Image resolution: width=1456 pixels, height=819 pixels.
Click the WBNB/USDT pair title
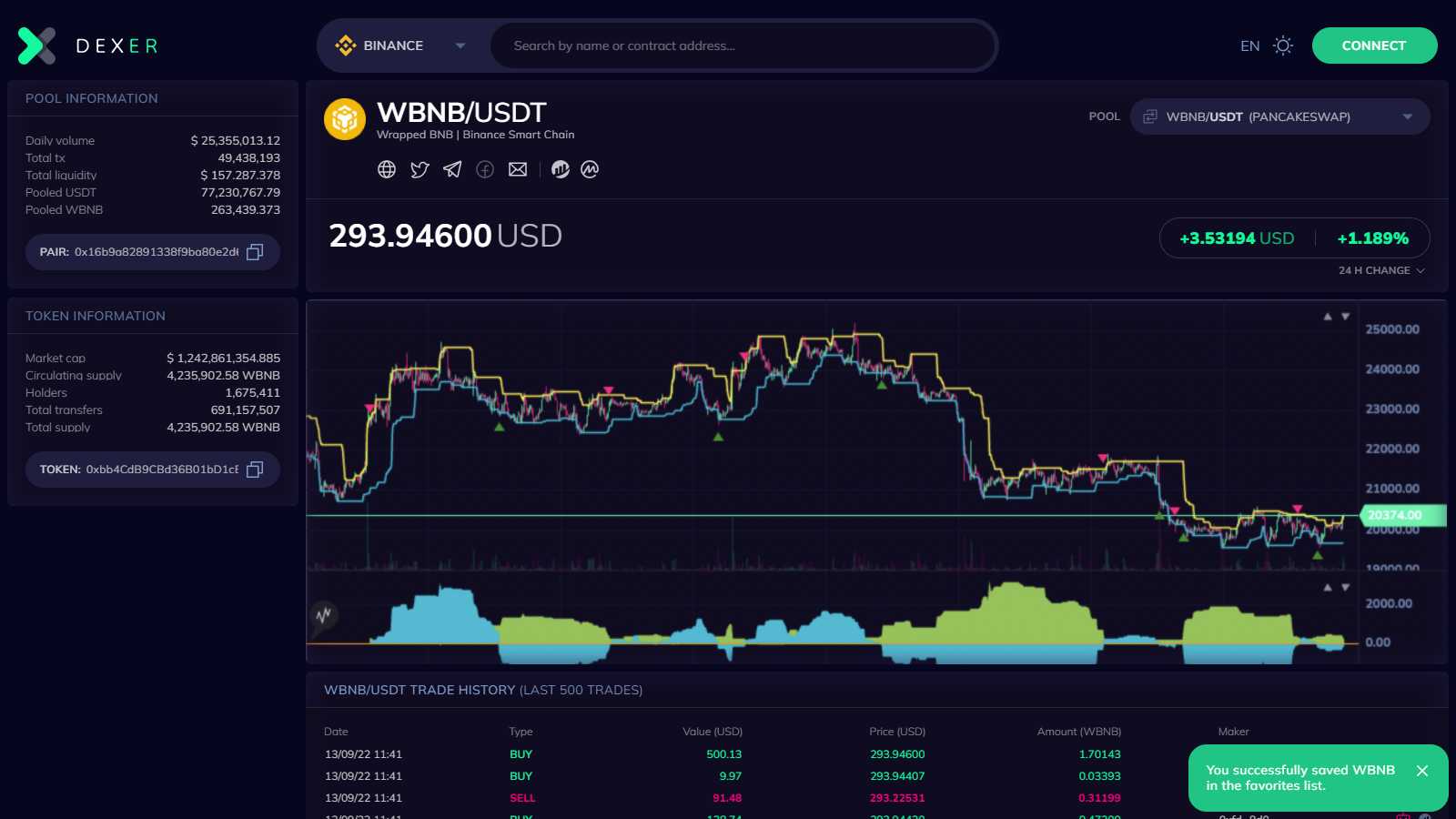(x=461, y=112)
